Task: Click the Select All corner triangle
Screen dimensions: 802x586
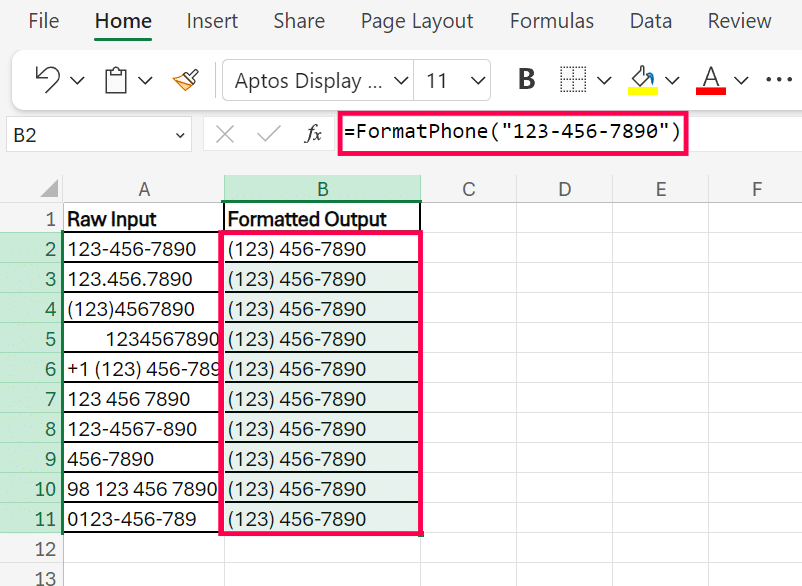Action: coord(50,189)
